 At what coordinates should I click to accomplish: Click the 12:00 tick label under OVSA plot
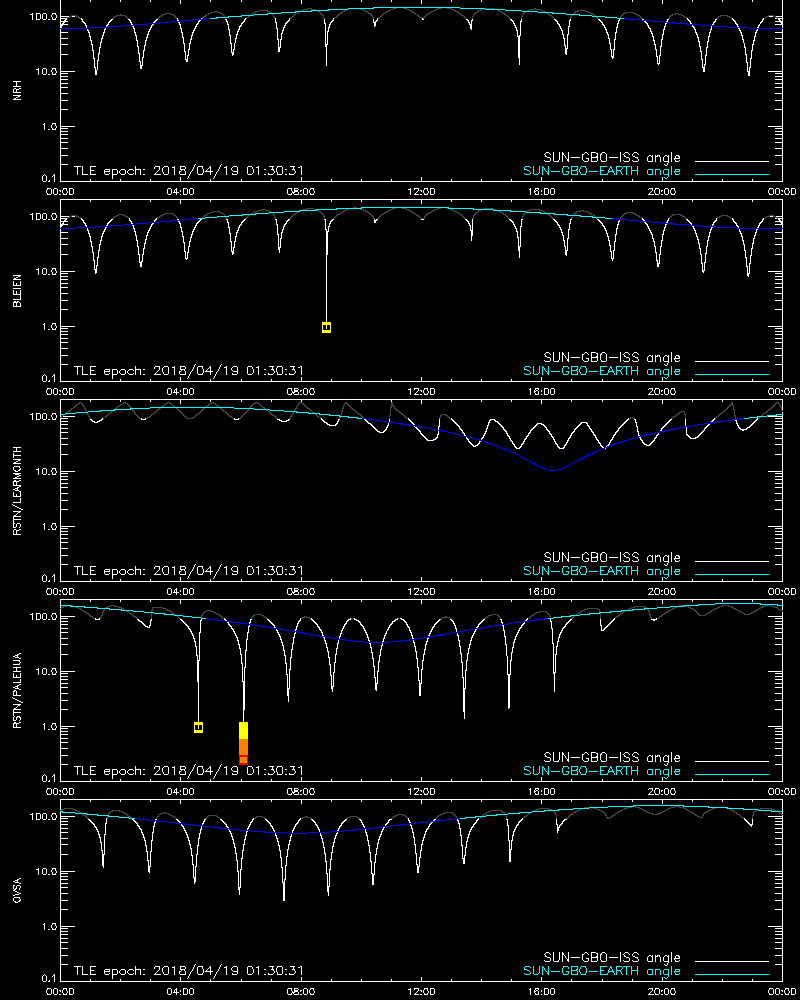pos(421,992)
